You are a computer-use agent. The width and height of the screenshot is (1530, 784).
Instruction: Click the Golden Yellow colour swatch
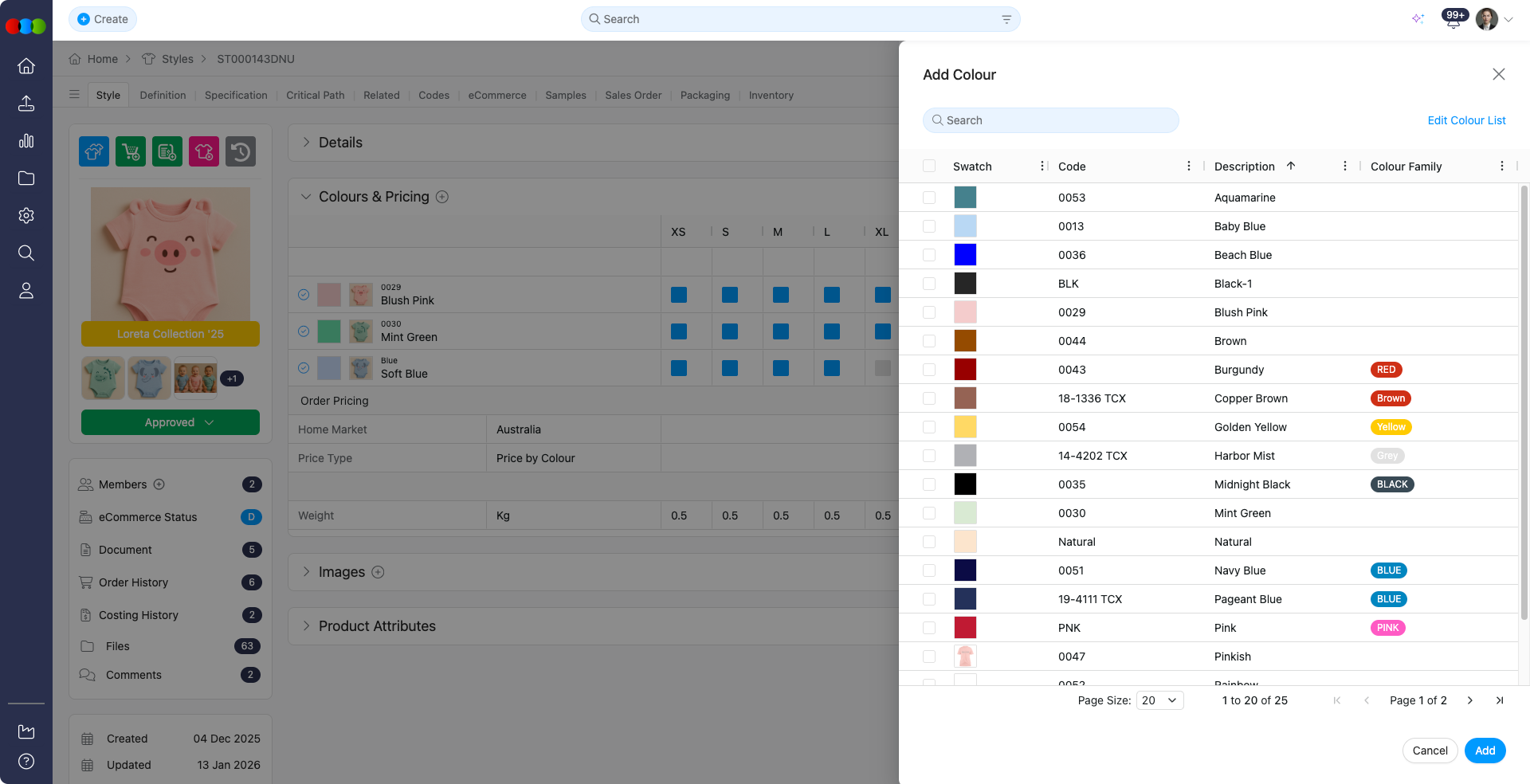pos(965,427)
